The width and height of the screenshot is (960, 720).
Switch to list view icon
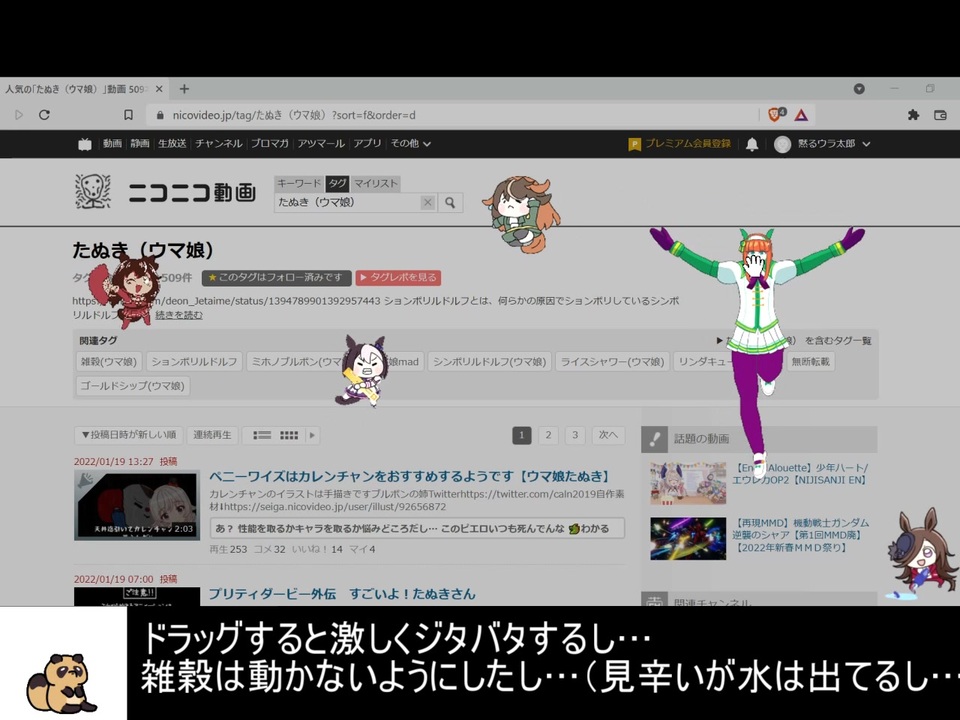pos(262,435)
